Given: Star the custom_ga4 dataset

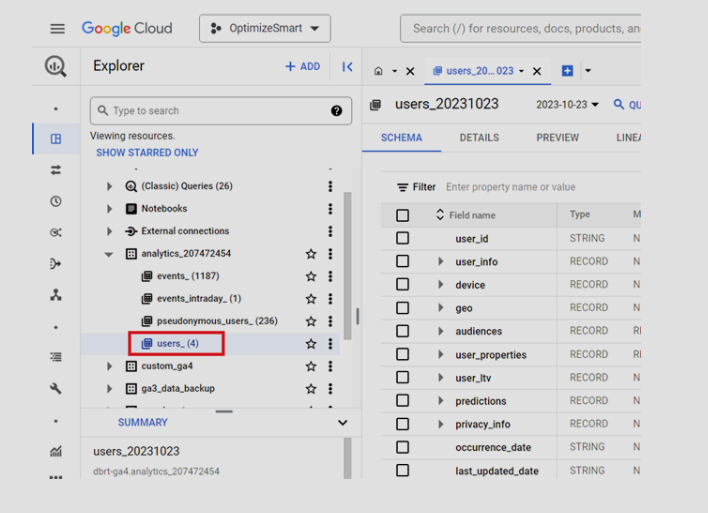Looking at the screenshot, I should click(x=311, y=366).
